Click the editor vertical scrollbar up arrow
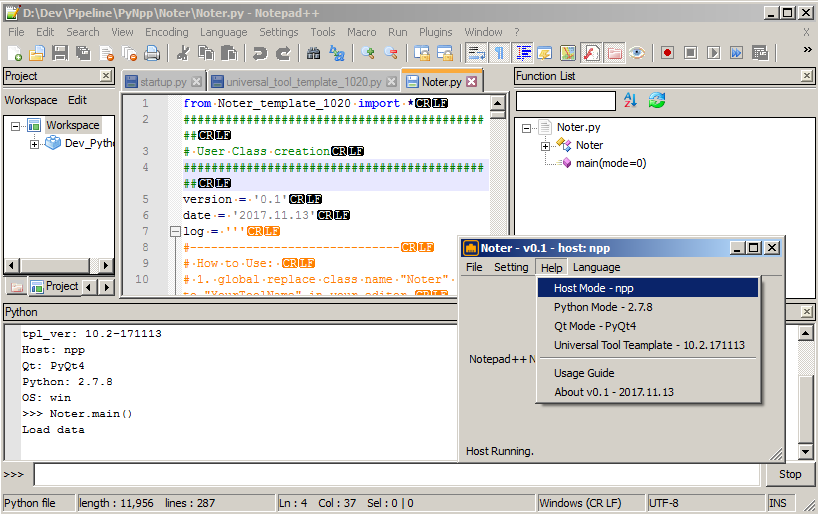The image size is (818, 514). [497, 102]
